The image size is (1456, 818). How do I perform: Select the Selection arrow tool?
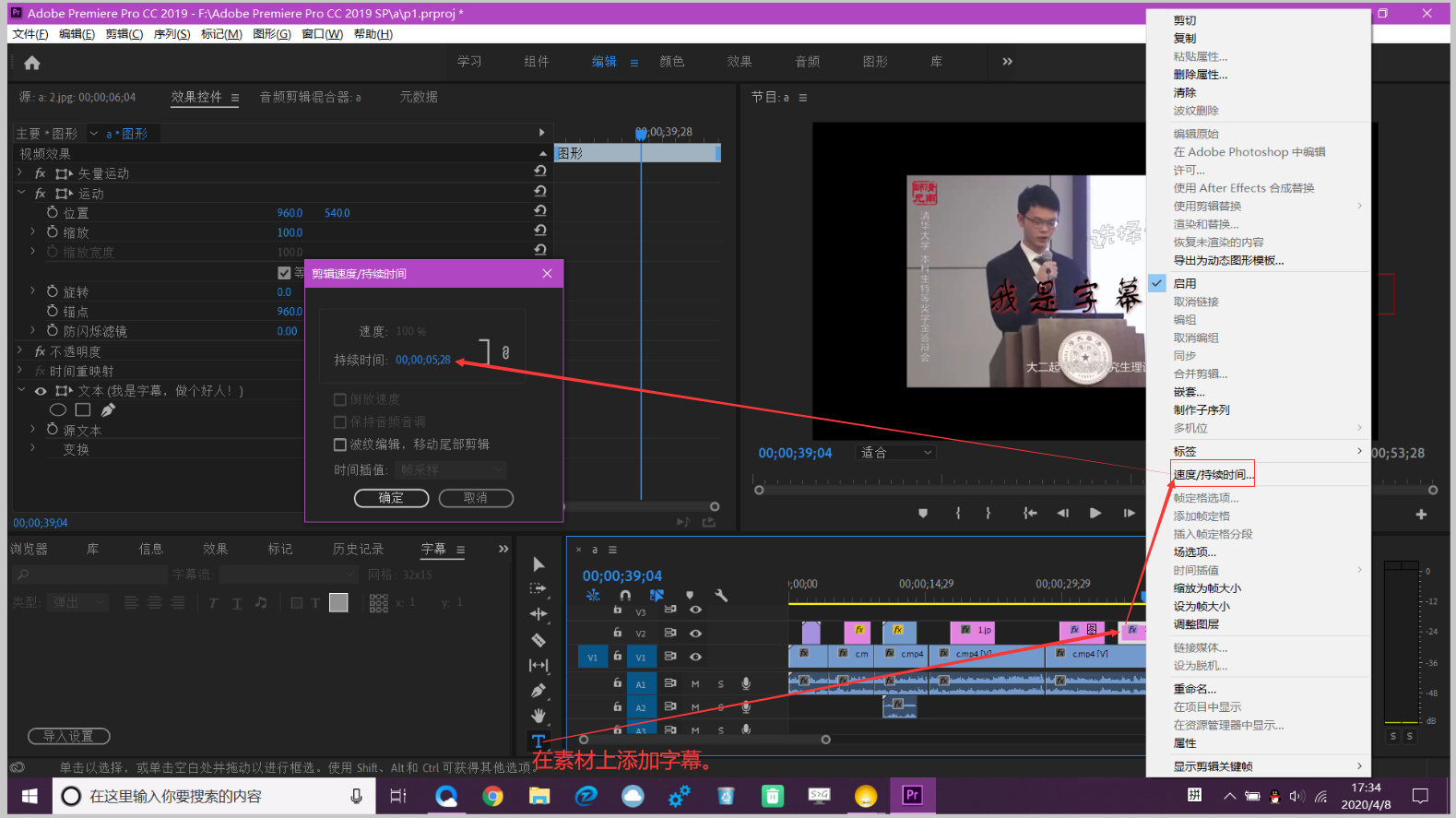(539, 564)
